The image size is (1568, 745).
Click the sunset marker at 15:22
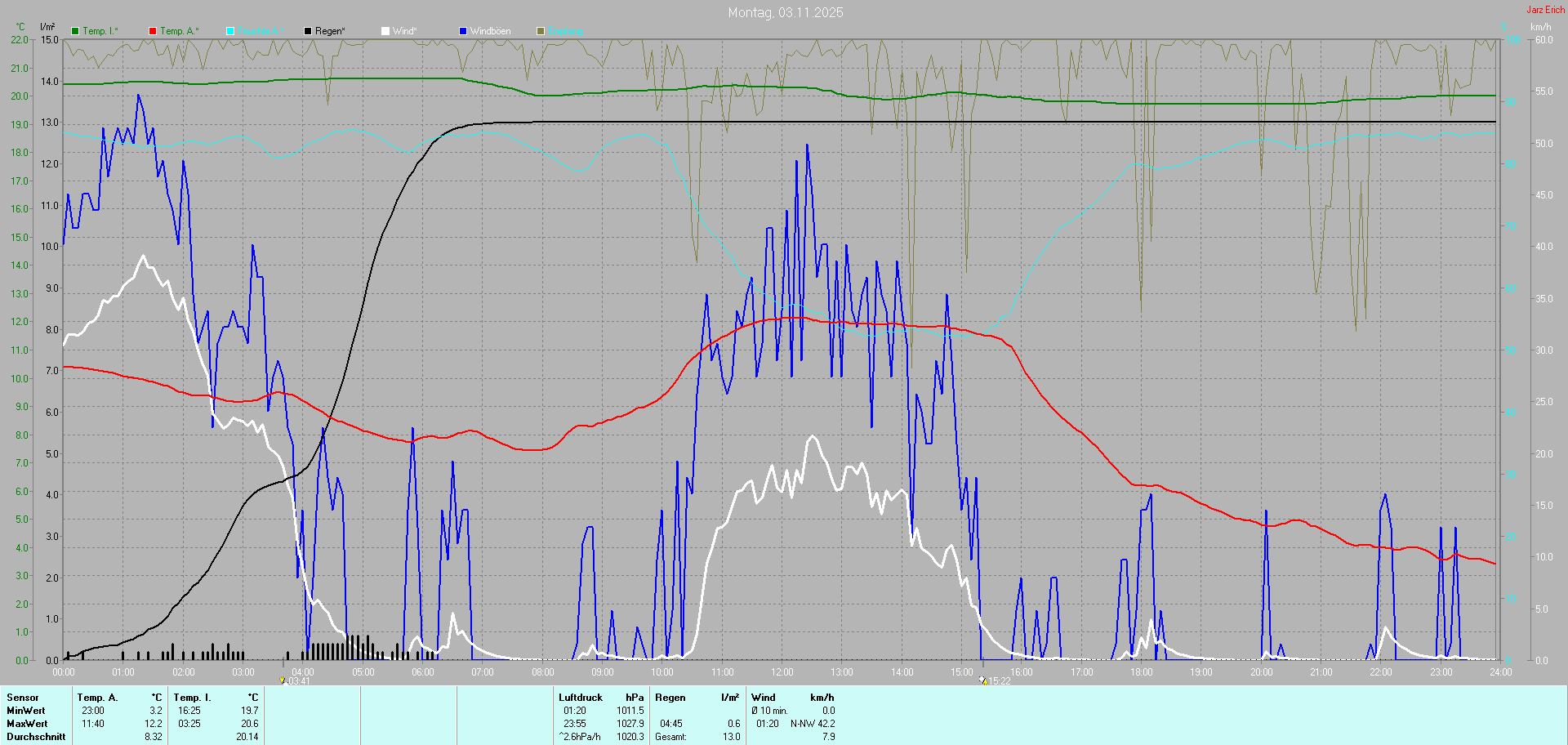click(x=983, y=680)
